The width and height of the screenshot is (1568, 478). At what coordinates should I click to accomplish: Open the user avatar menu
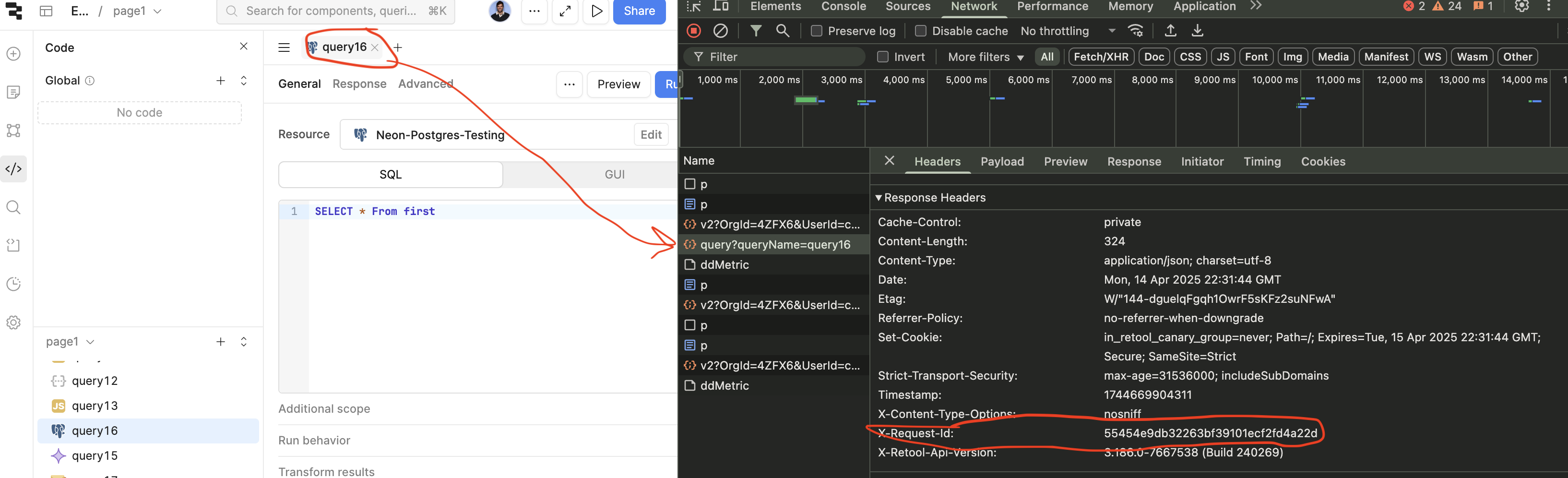coord(500,11)
